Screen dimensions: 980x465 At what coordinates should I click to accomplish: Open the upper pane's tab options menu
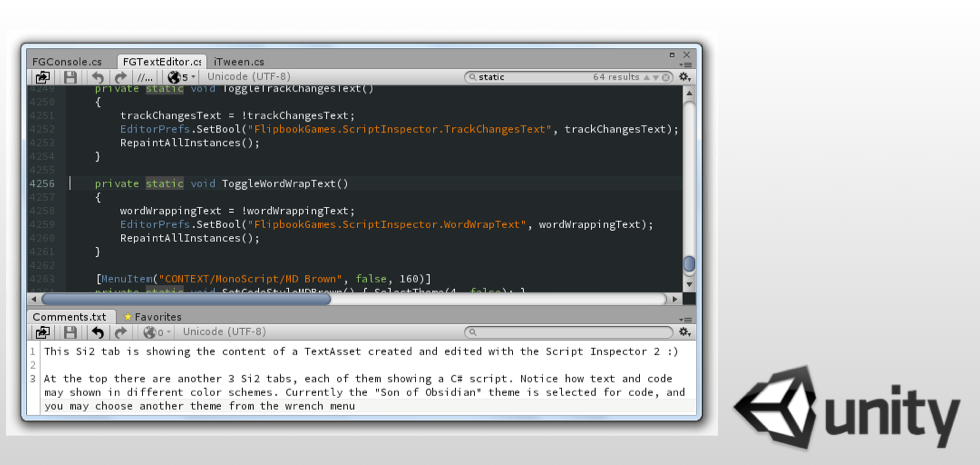click(x=687, y=64)
